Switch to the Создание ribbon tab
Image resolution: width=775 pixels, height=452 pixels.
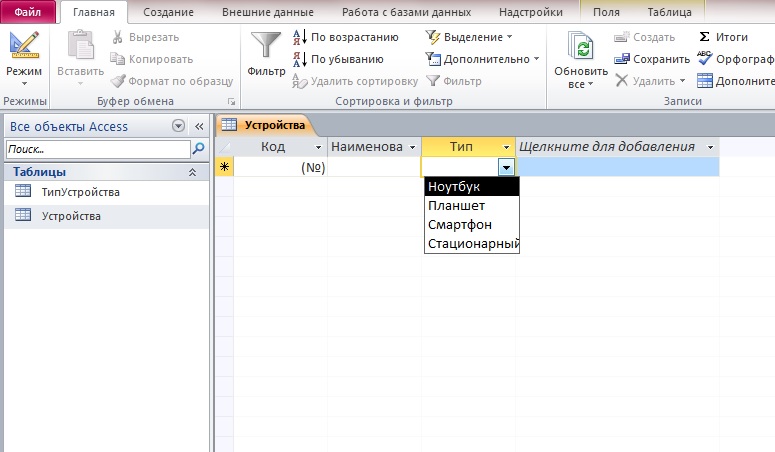168,12
